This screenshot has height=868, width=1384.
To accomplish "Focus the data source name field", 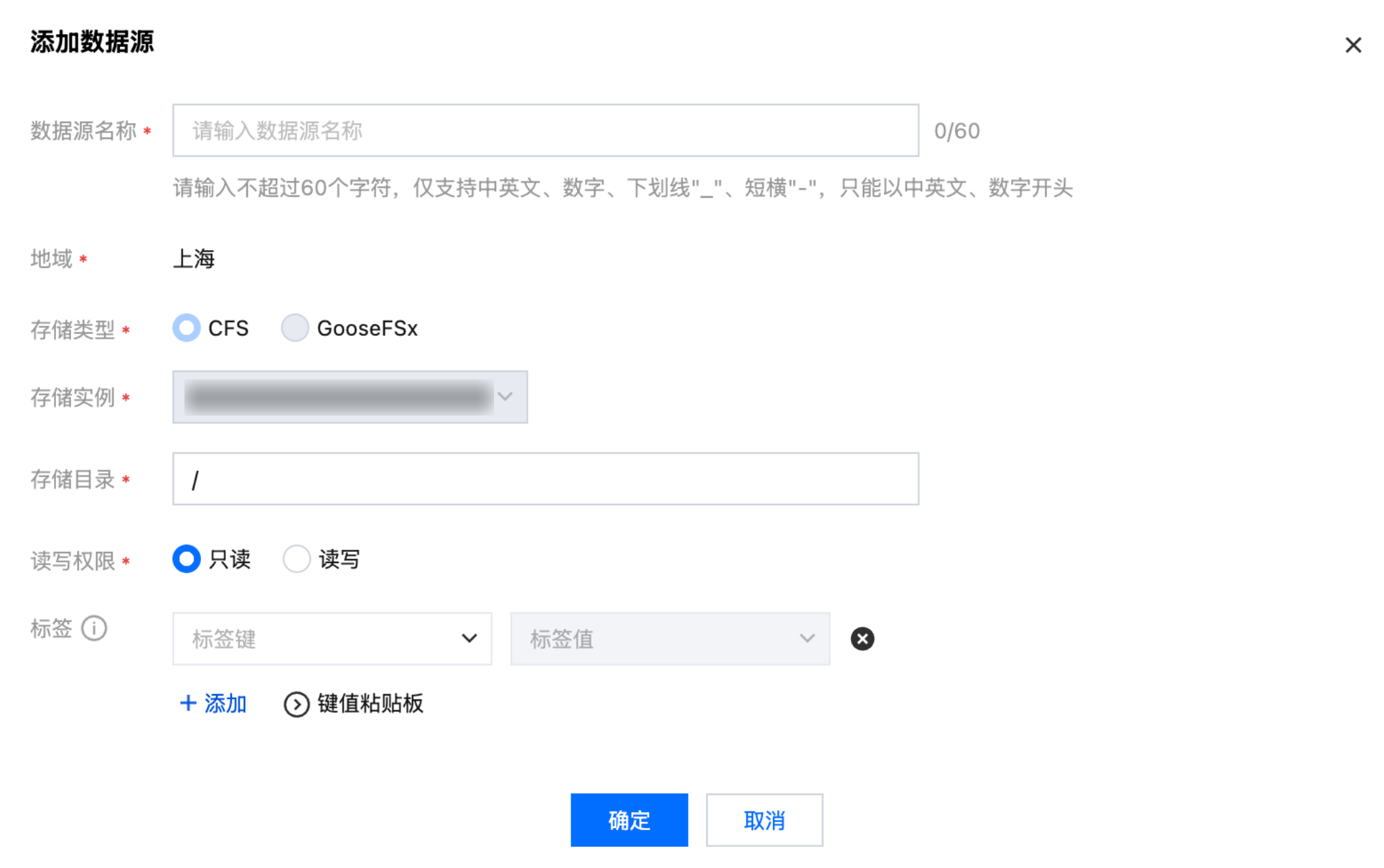I will point(545,130).
